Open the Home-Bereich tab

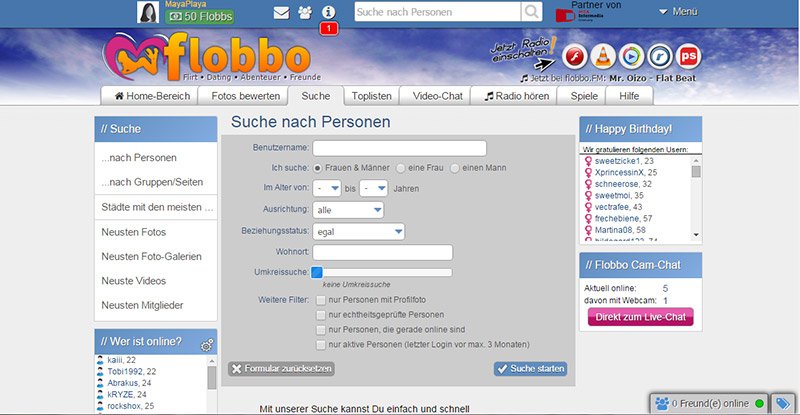point(148,96)
